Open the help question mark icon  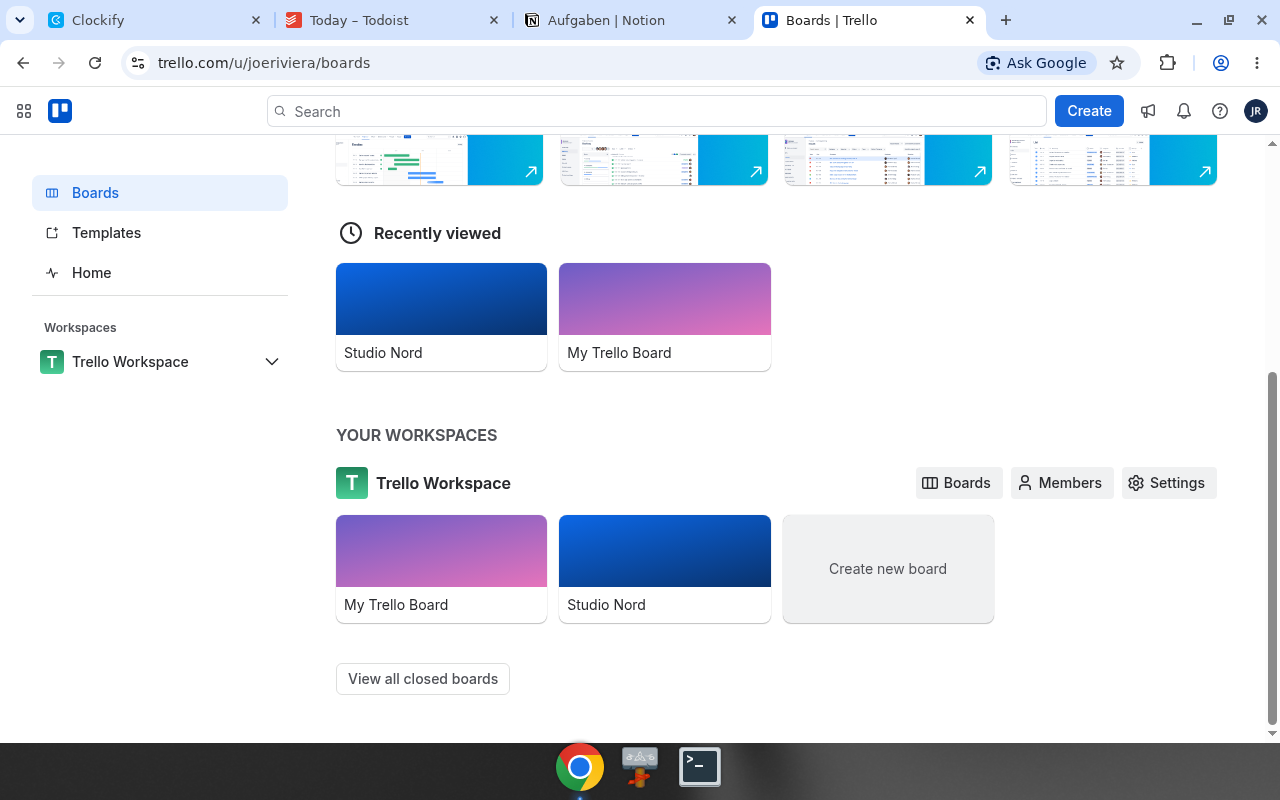1220,111
